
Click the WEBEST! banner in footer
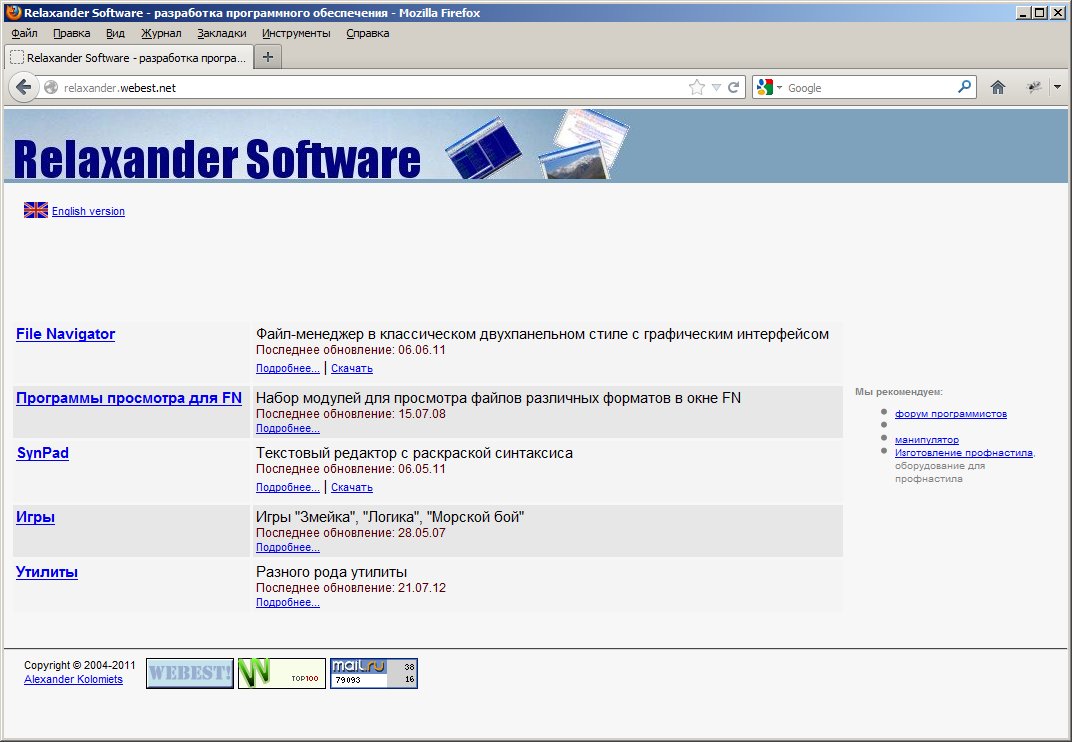pyautogui.click(x=189, y=673)
